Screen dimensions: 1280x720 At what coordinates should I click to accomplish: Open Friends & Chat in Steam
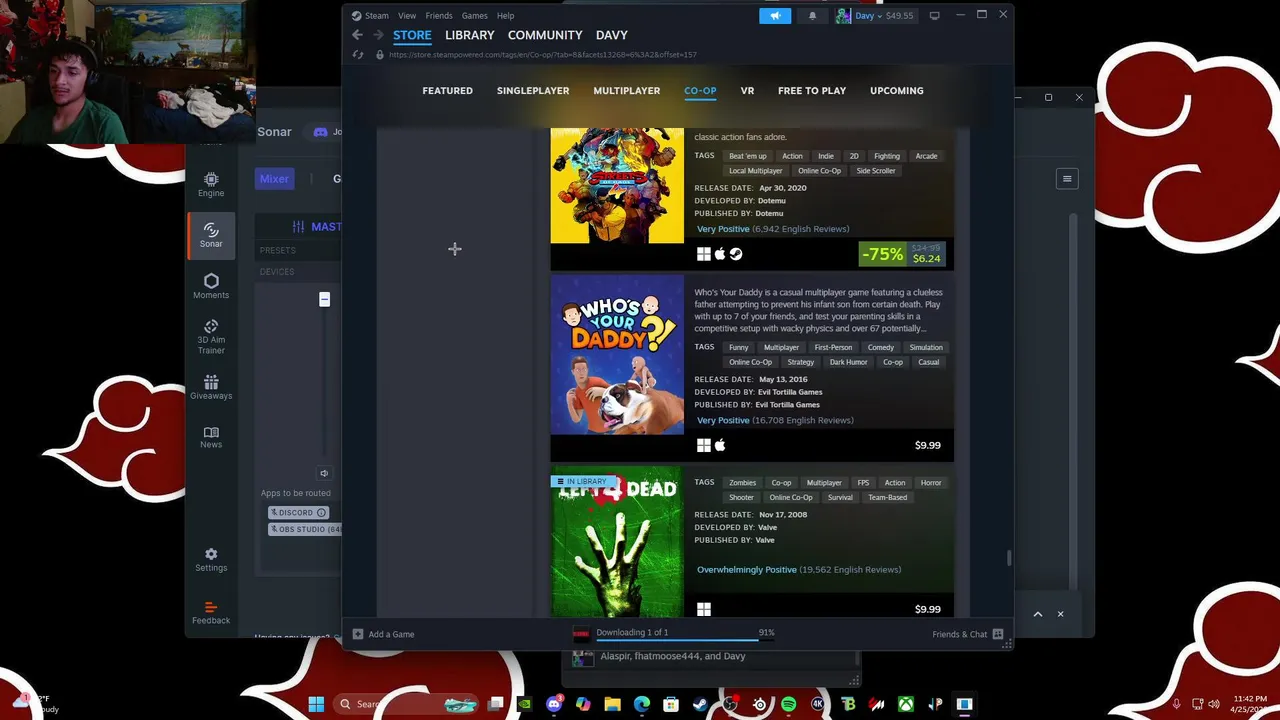pos(967,634)
